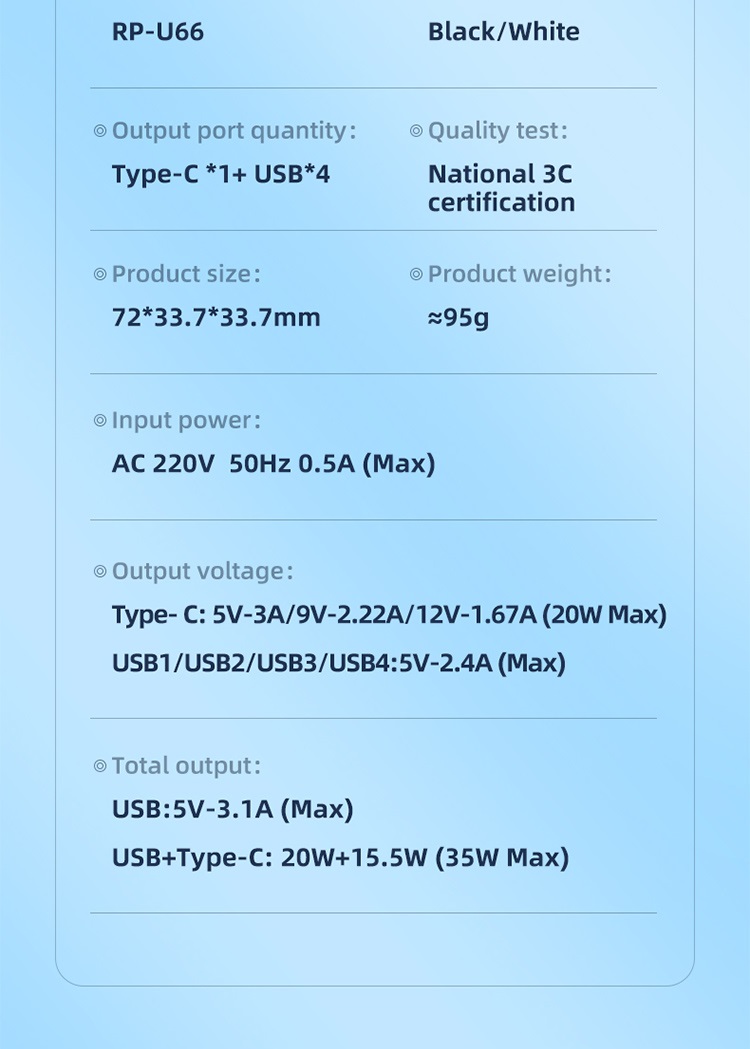Click the USB1/USB2/USB3/USB4 5V-2.4A line
750x1049 pixels.
point(338,662)
